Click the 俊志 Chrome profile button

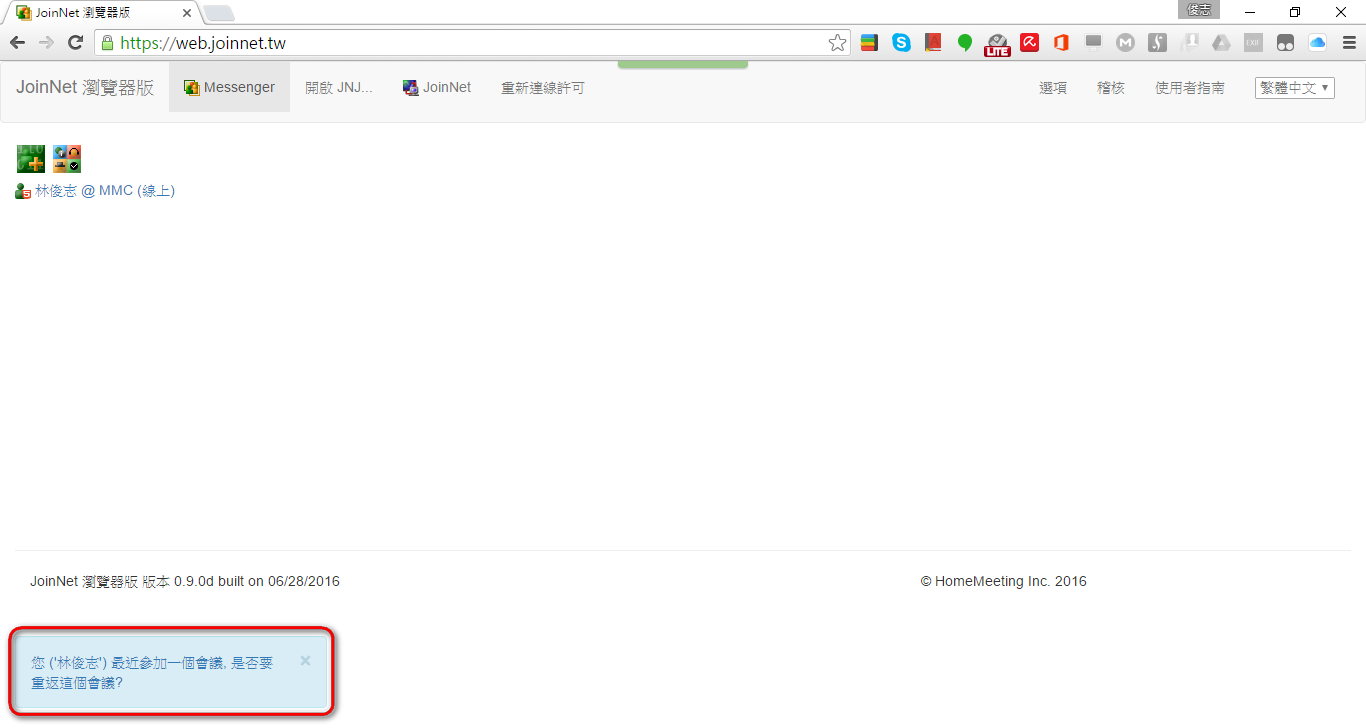(1200, 9)
